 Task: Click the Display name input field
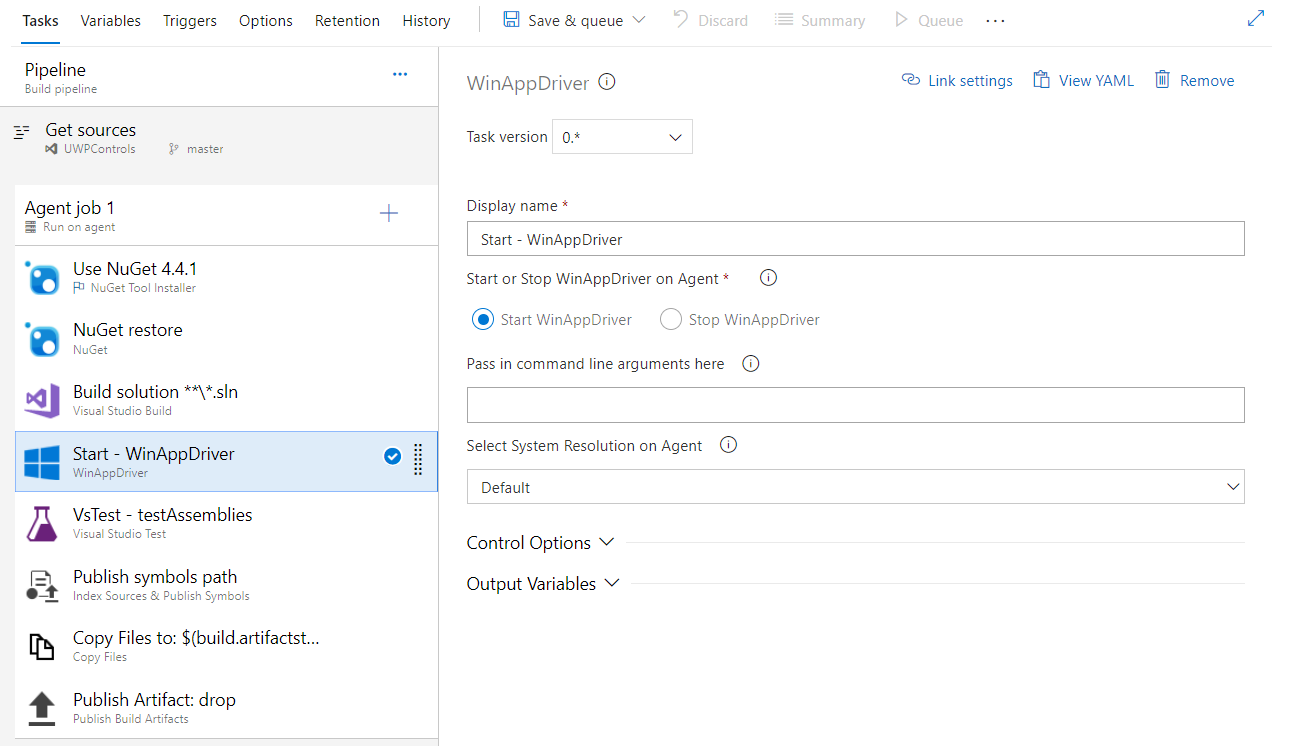tap(855, 239)
